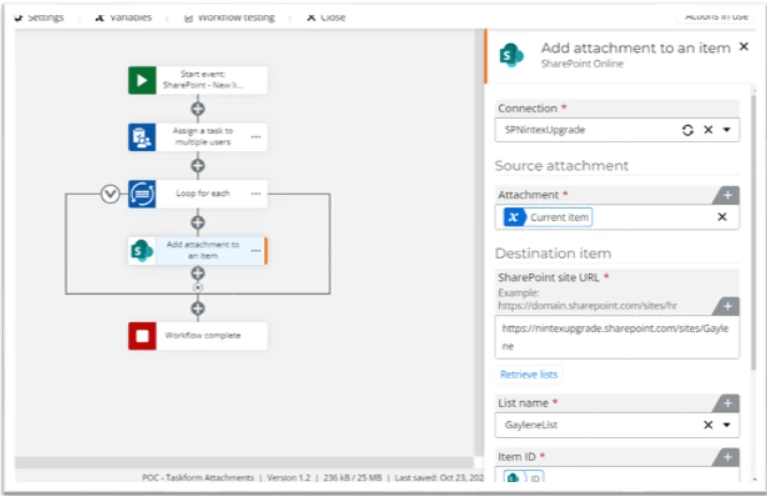Clear the SPNintexUpgrade connection selection
This screenshot has height=496, width=767.
pyautogui.click(x=708, y=130)
